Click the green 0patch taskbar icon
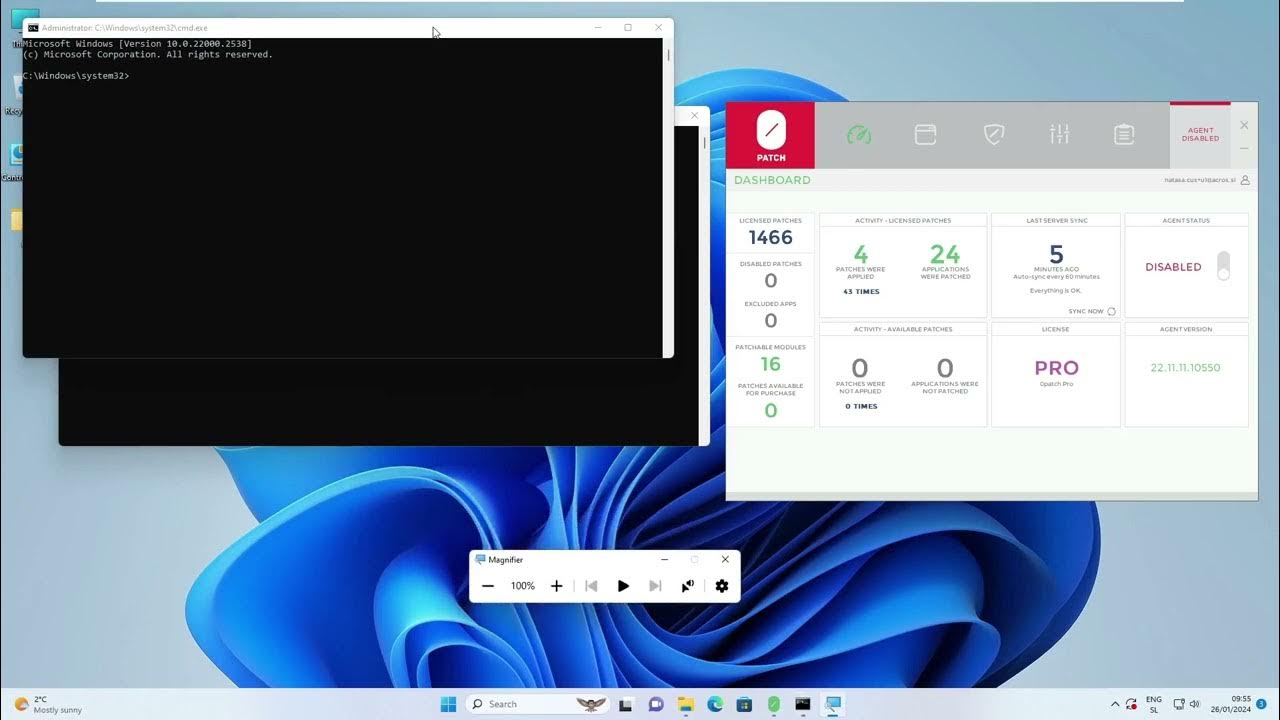This screenshot has height=720, width=1280. 773,704
